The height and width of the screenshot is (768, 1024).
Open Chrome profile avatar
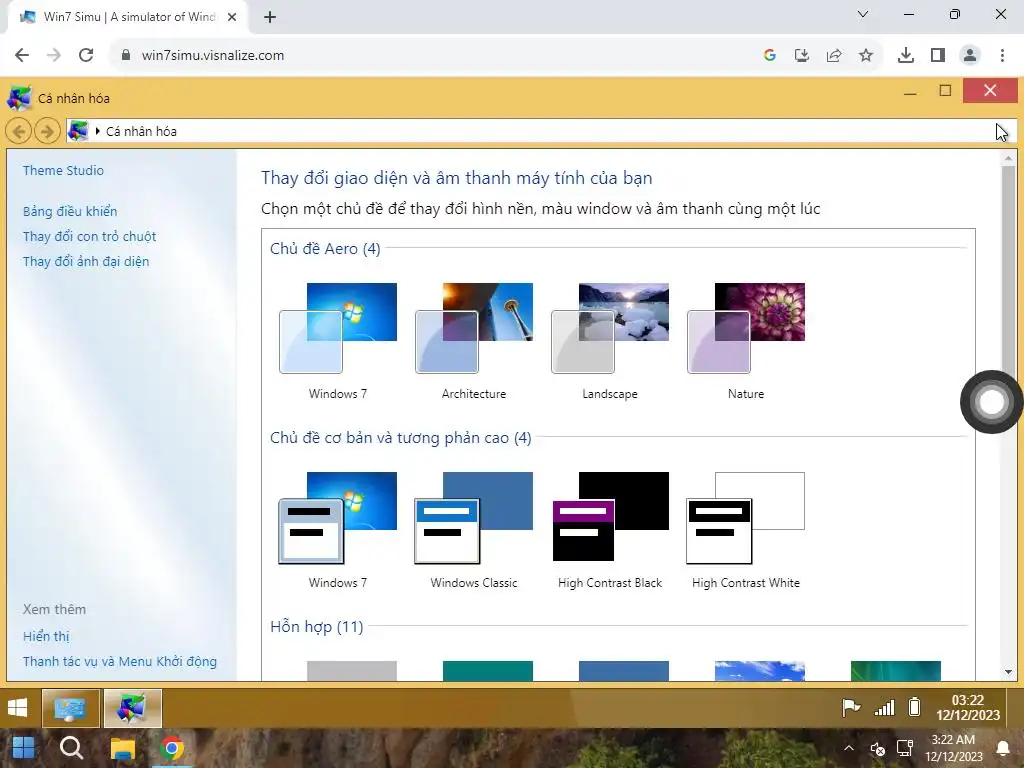(x=970, y=55)
